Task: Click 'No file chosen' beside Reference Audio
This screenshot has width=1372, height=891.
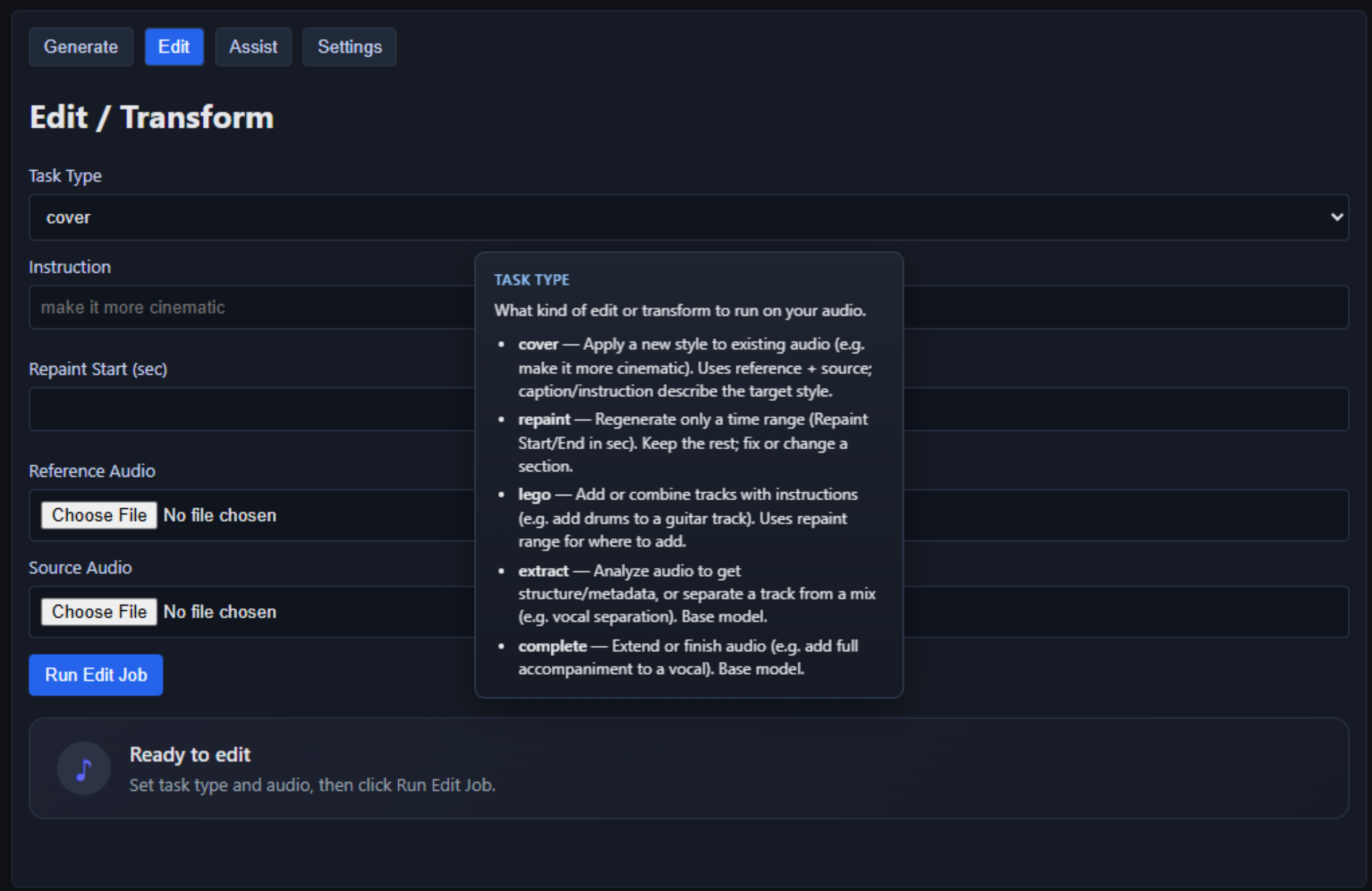Action: 220,515
